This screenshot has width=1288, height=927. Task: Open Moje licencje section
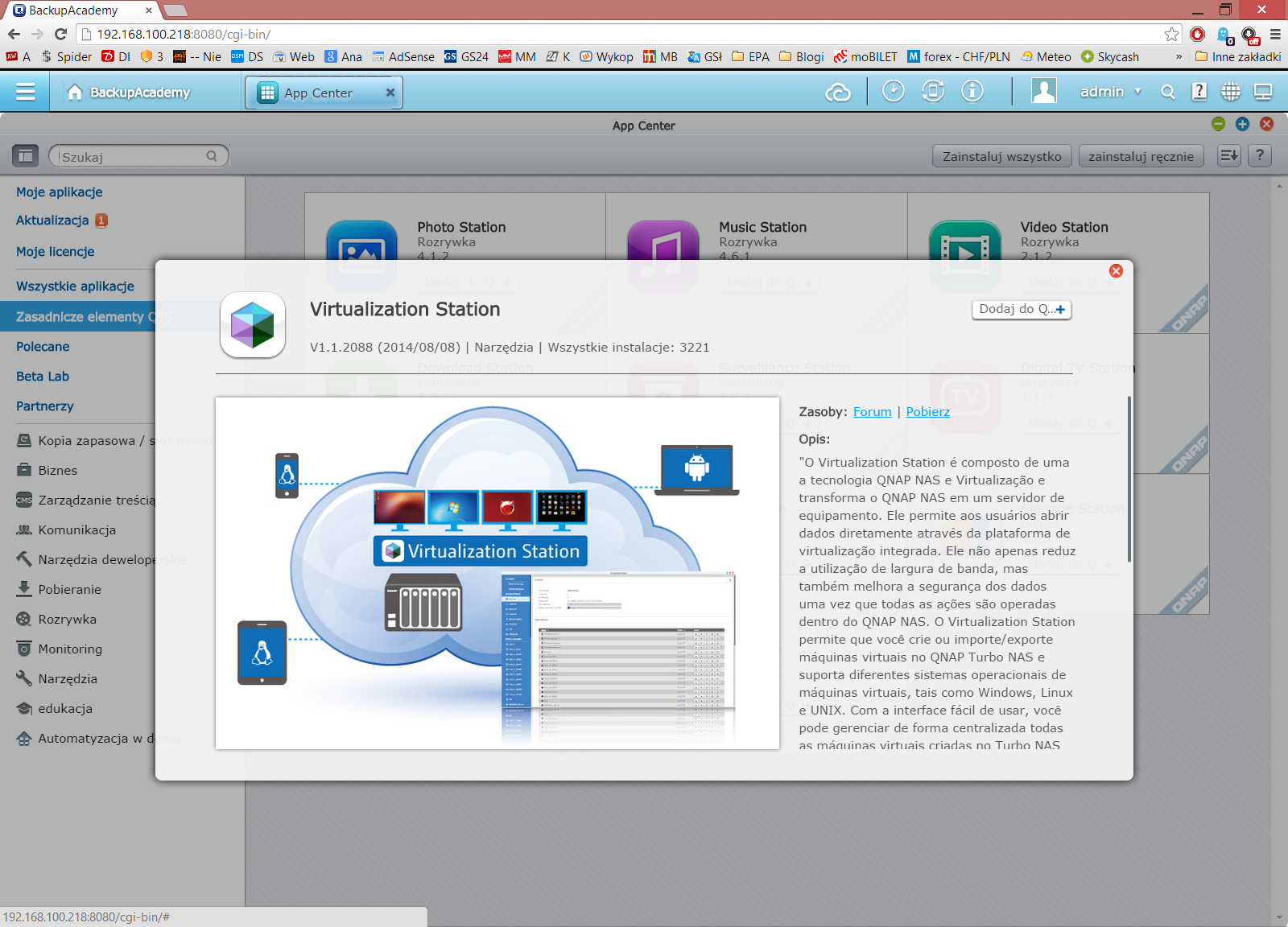coord(56,252)
